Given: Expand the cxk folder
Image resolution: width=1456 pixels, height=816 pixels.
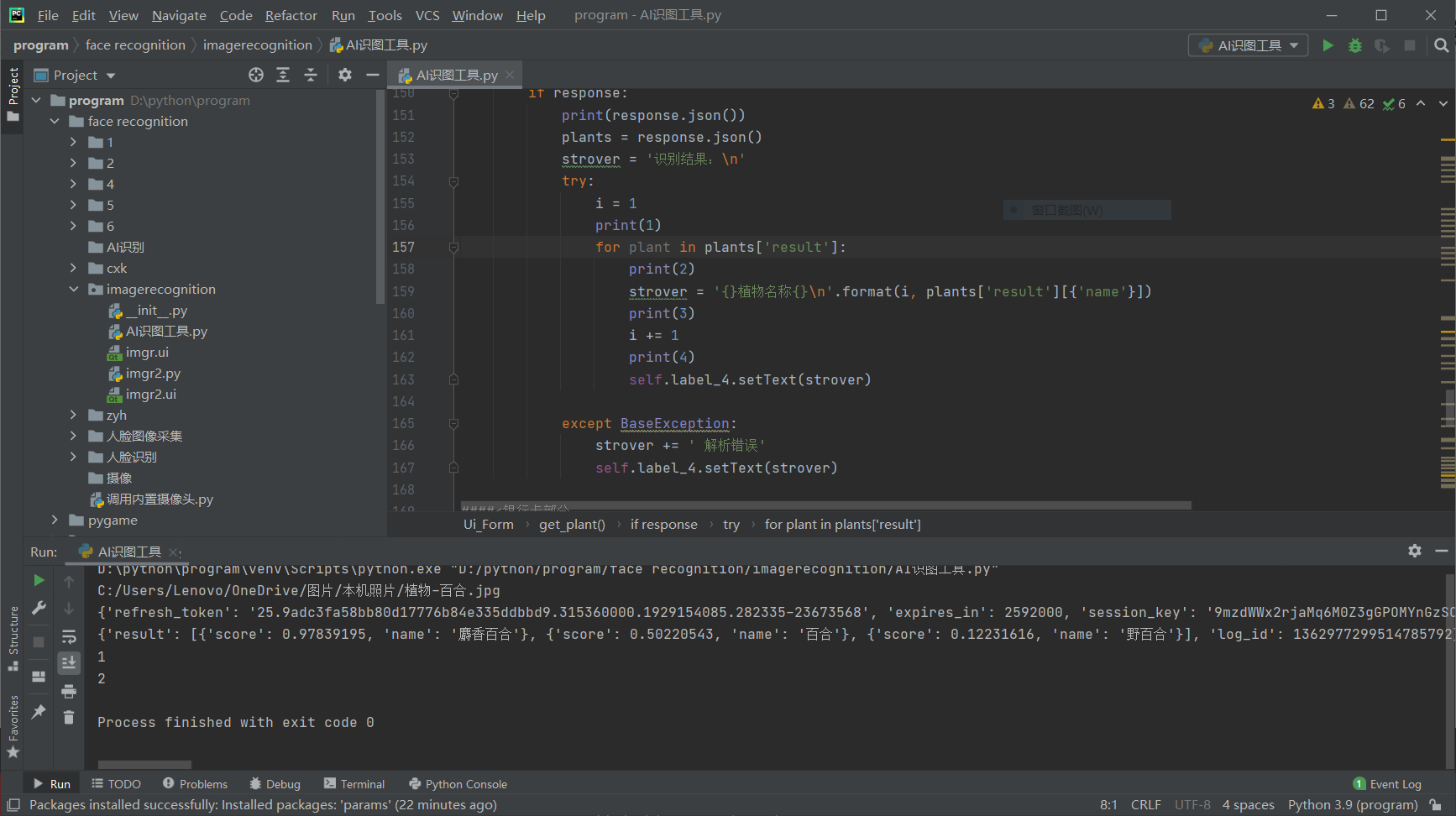Looking at the screenshot, I should click(73, 268).
